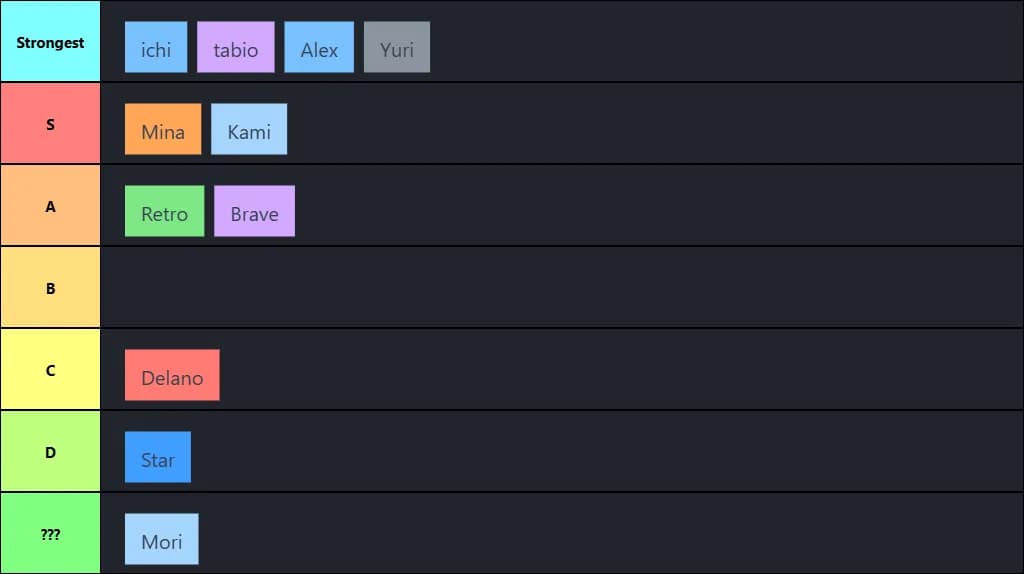Click the Strongest tier label
1024x574 pixels.
tap(50, 42)
